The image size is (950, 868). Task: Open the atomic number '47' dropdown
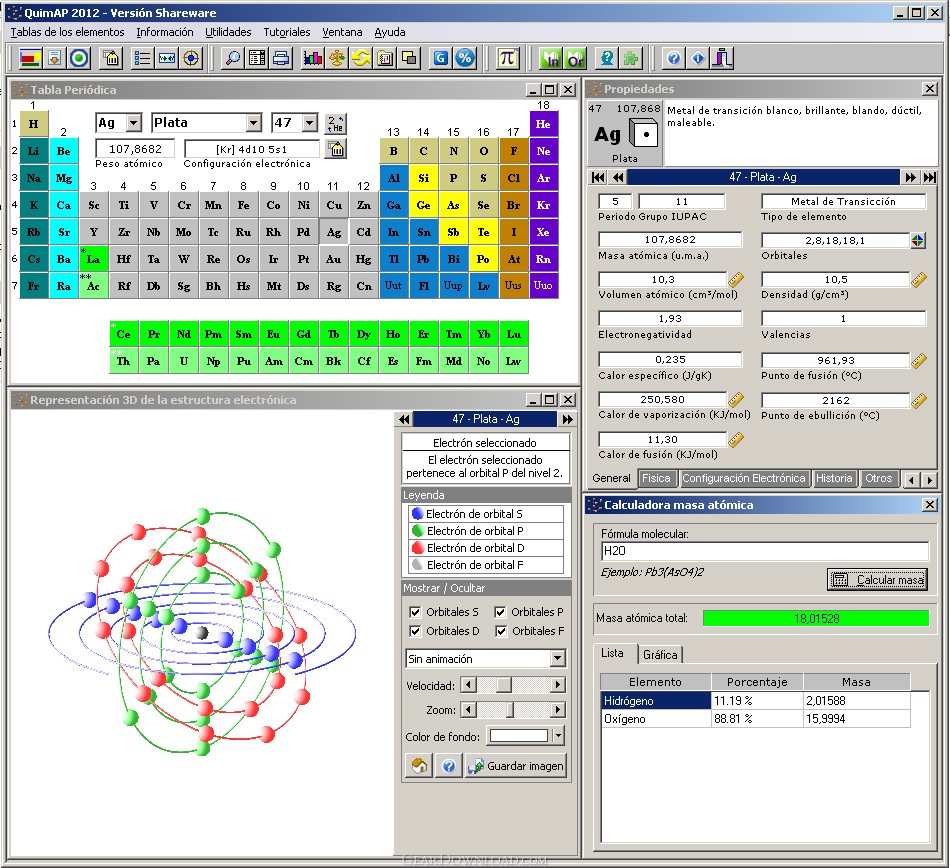(x=310, y=123)
